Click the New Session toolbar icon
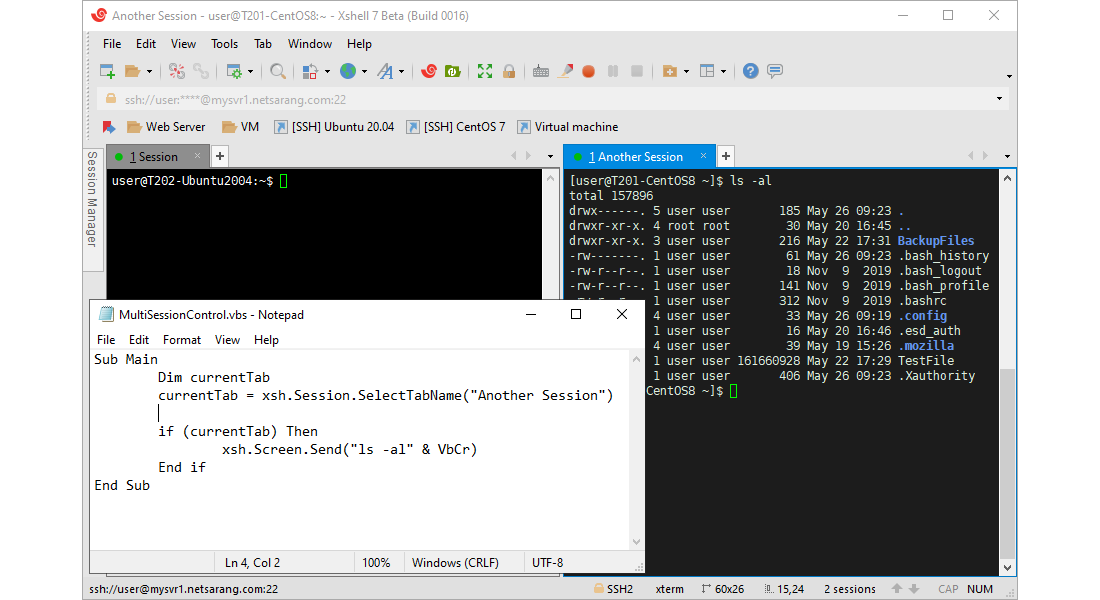Screen dimensions: 1100x600 (107, 71)
